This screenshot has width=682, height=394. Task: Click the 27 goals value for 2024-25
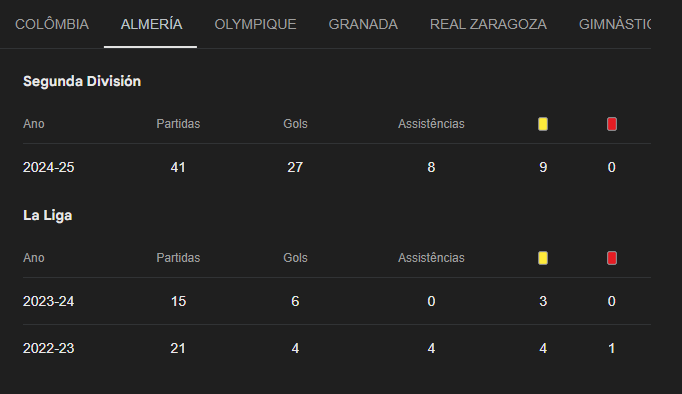tap(295, 167)
